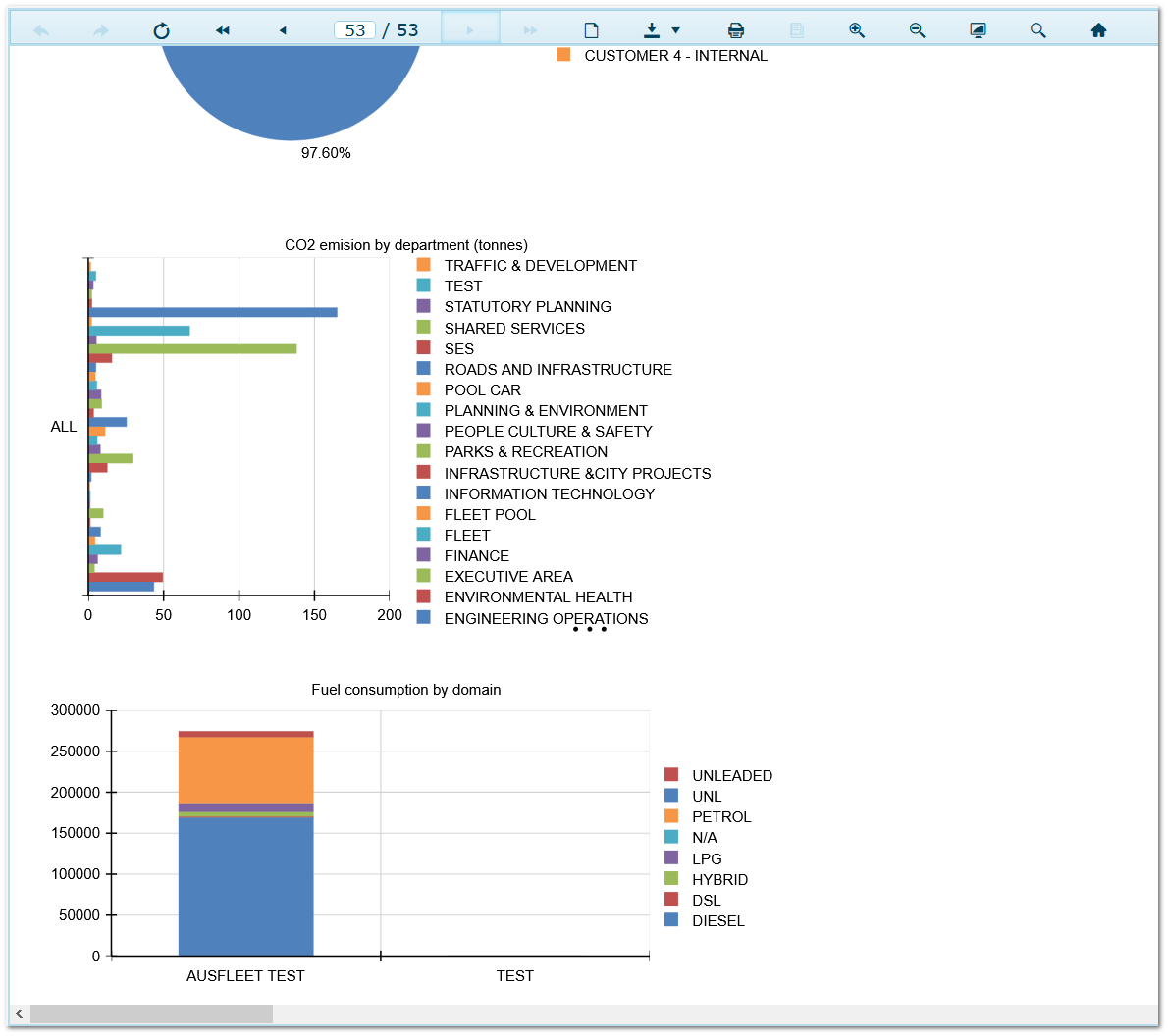Open the page setup document icon
This screenshot has width=1168, height=1036.
(x=591, y=30)
